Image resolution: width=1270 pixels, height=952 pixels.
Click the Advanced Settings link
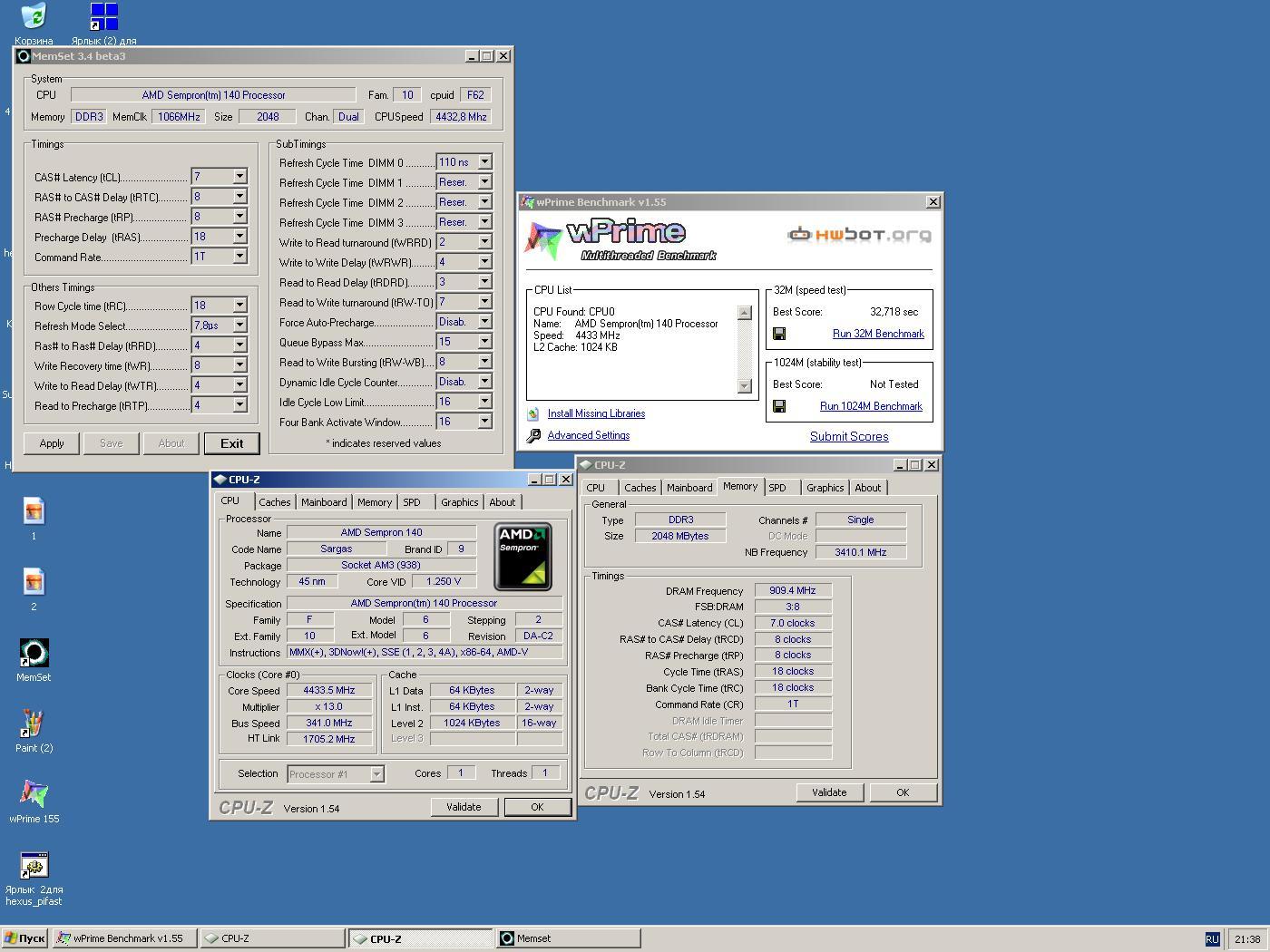pyautogui.click(x=589, y=435)
